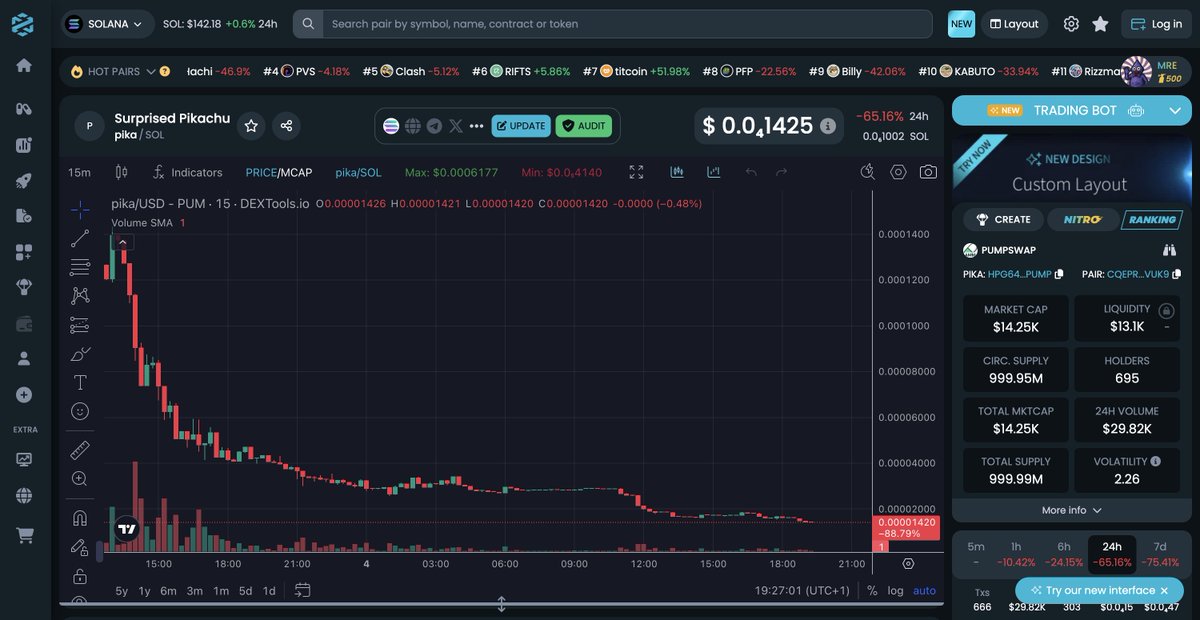Take a chart snapshot with camera icon
Screen dimensions: 1200x620
click(x=928, y=172)
